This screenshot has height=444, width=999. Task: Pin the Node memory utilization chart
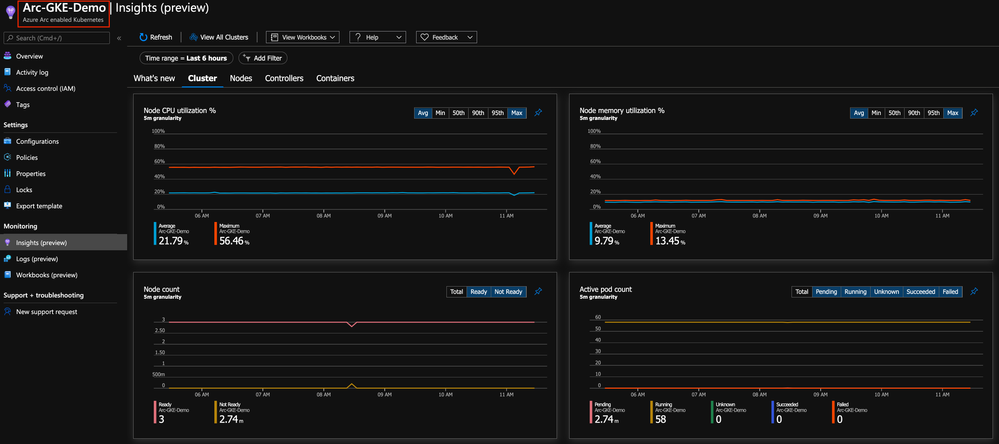(x=974, y=113)
